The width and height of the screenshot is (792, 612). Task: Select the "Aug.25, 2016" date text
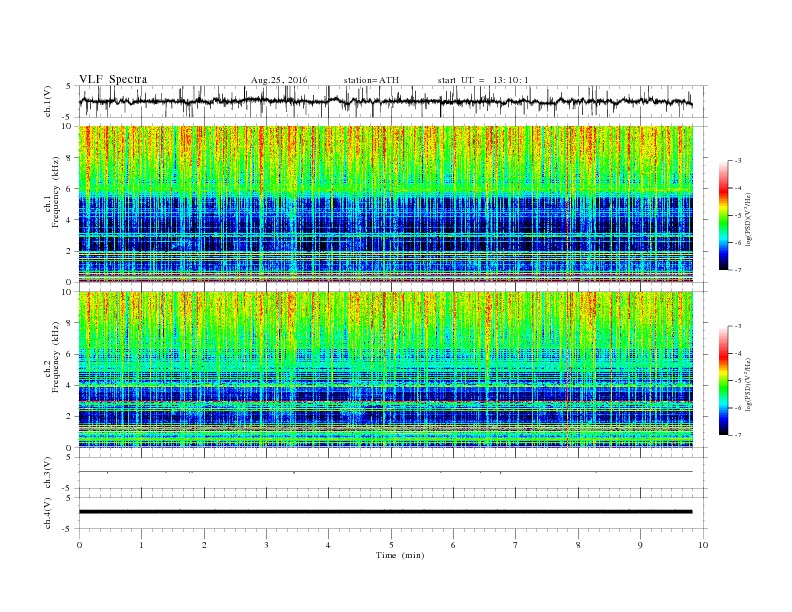click(x=279, y=80)
